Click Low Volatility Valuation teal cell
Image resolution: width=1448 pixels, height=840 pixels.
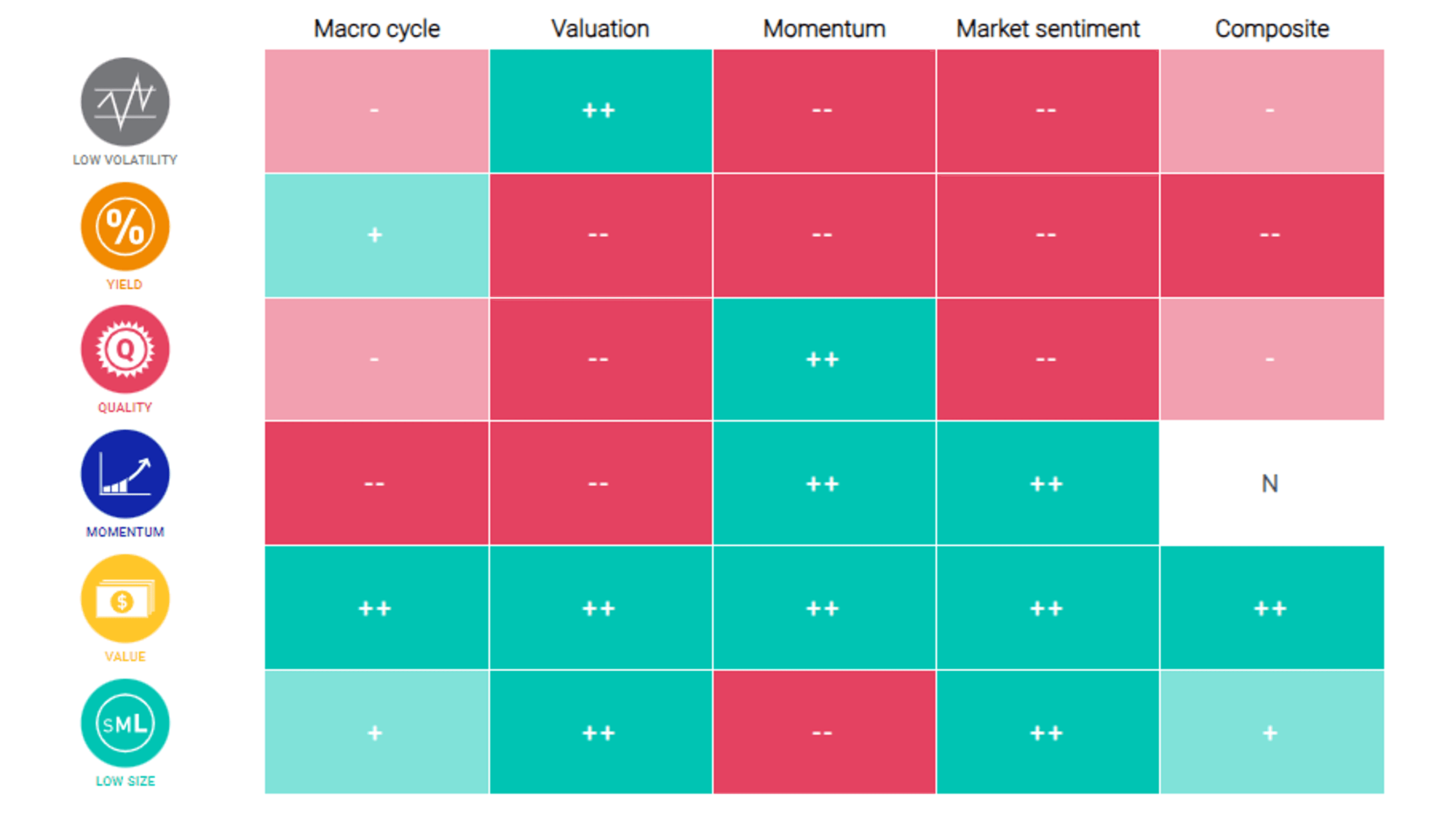[x=600, y=110]
